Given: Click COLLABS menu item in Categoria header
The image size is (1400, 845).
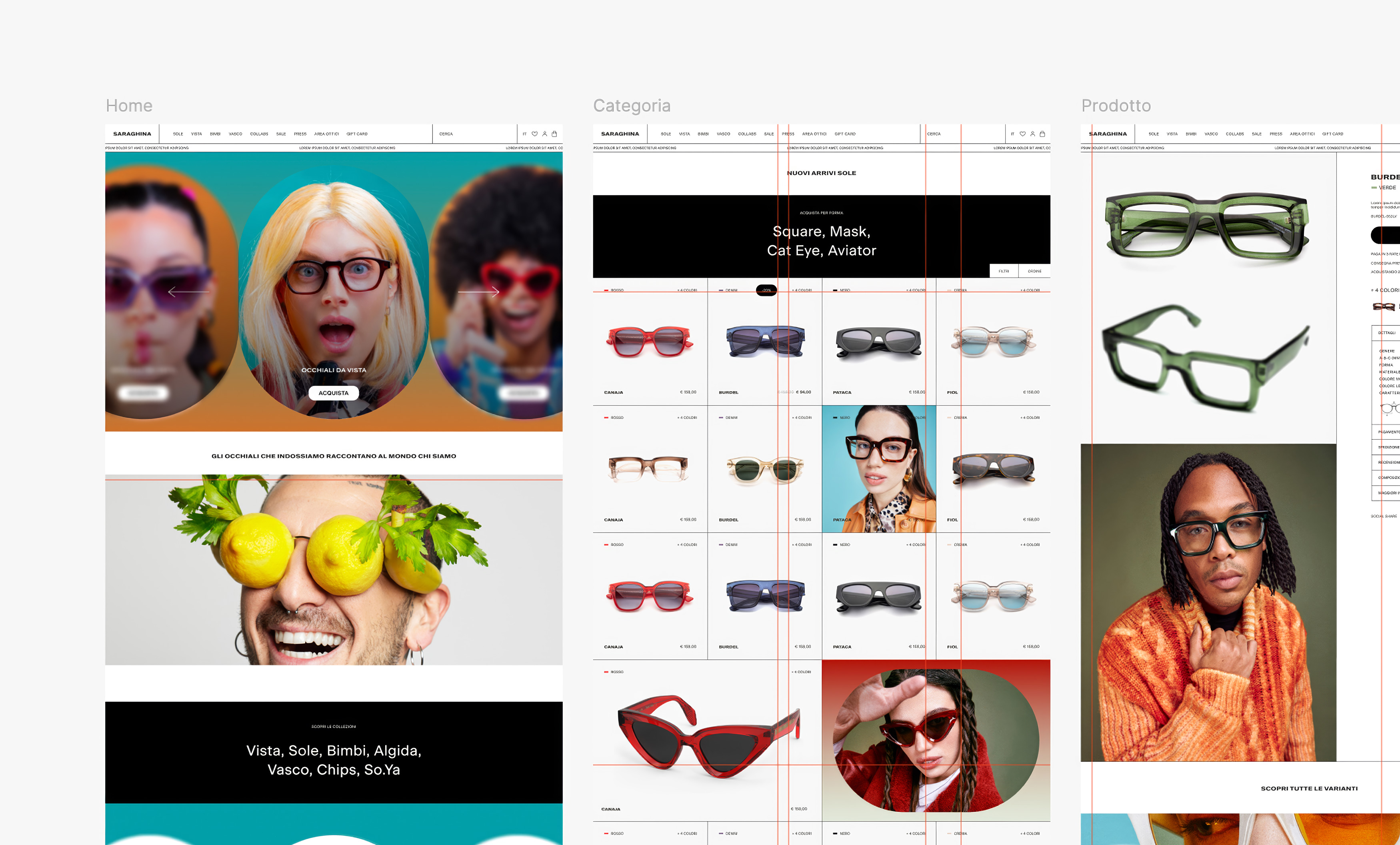Looking at the screenshot, I should (x=746, y=134).
